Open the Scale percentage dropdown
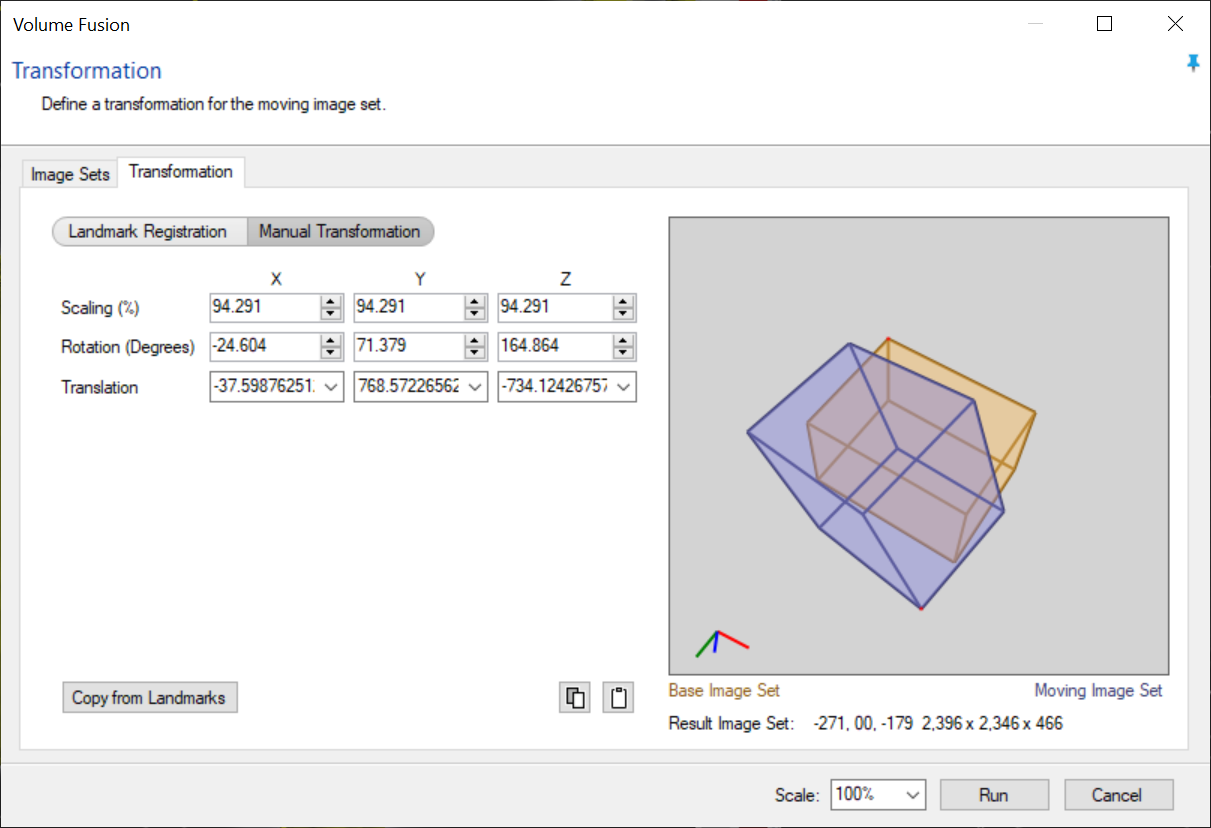1211x828 pixels. (912, 795)
